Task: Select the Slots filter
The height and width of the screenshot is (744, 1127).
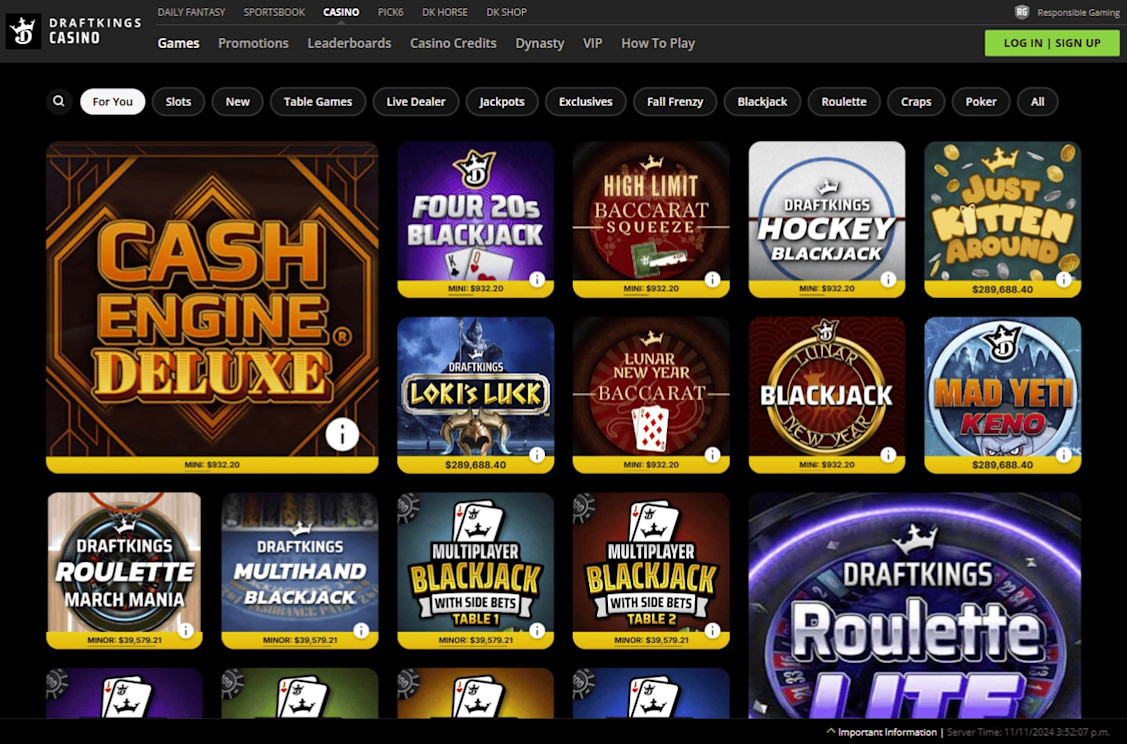Action: [x=178, y=101]
